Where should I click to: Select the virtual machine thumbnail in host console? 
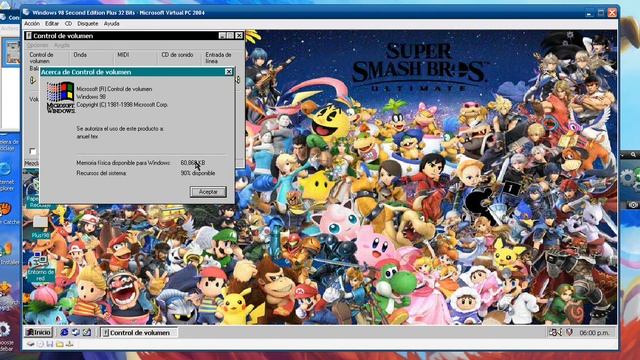12,52
